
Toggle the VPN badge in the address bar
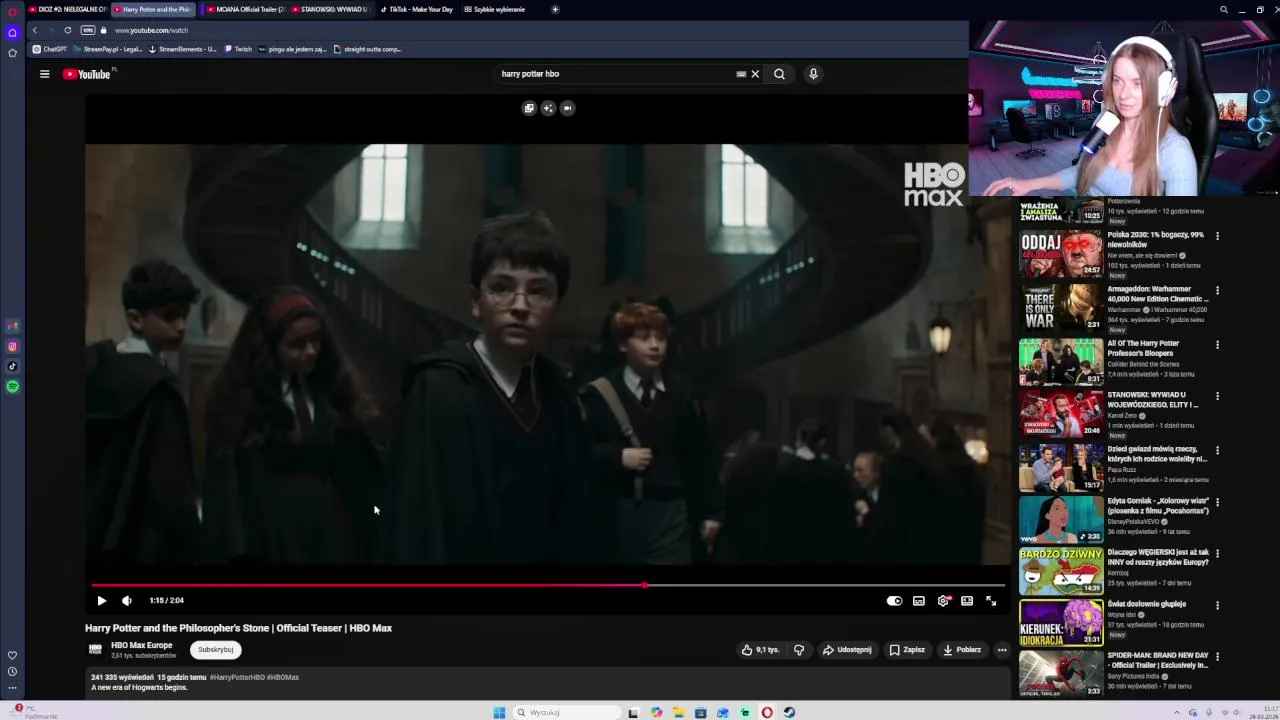[x=88, y=30]
